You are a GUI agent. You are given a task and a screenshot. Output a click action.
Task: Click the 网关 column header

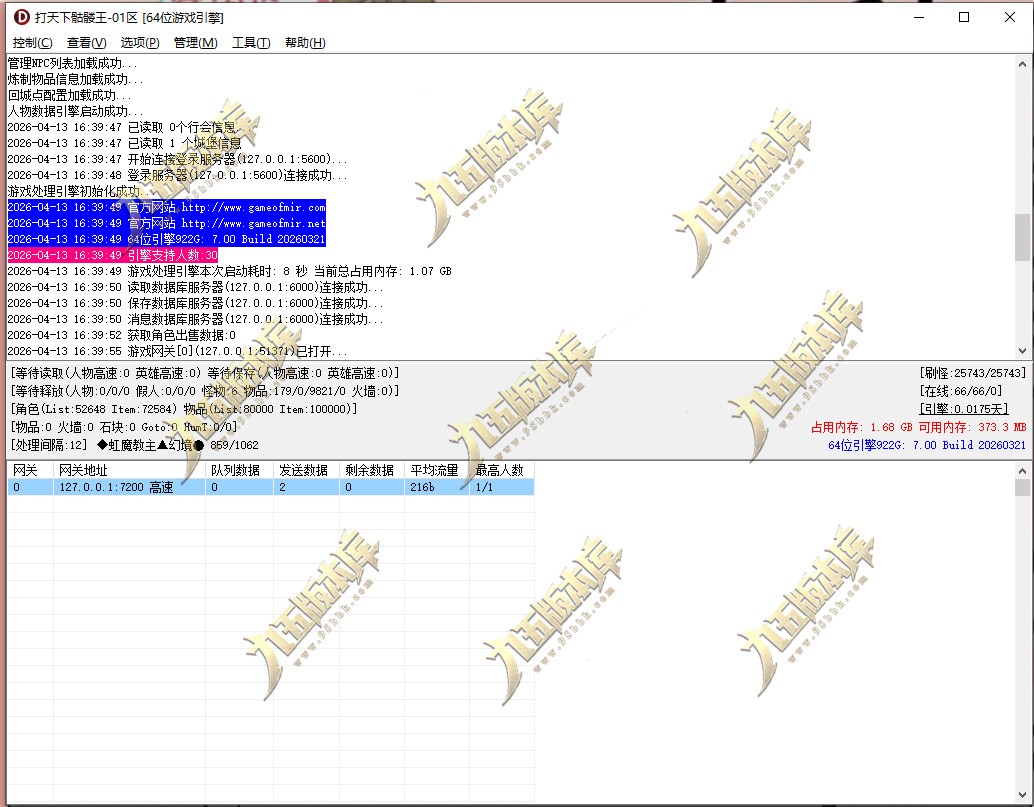tap(30, 470)
